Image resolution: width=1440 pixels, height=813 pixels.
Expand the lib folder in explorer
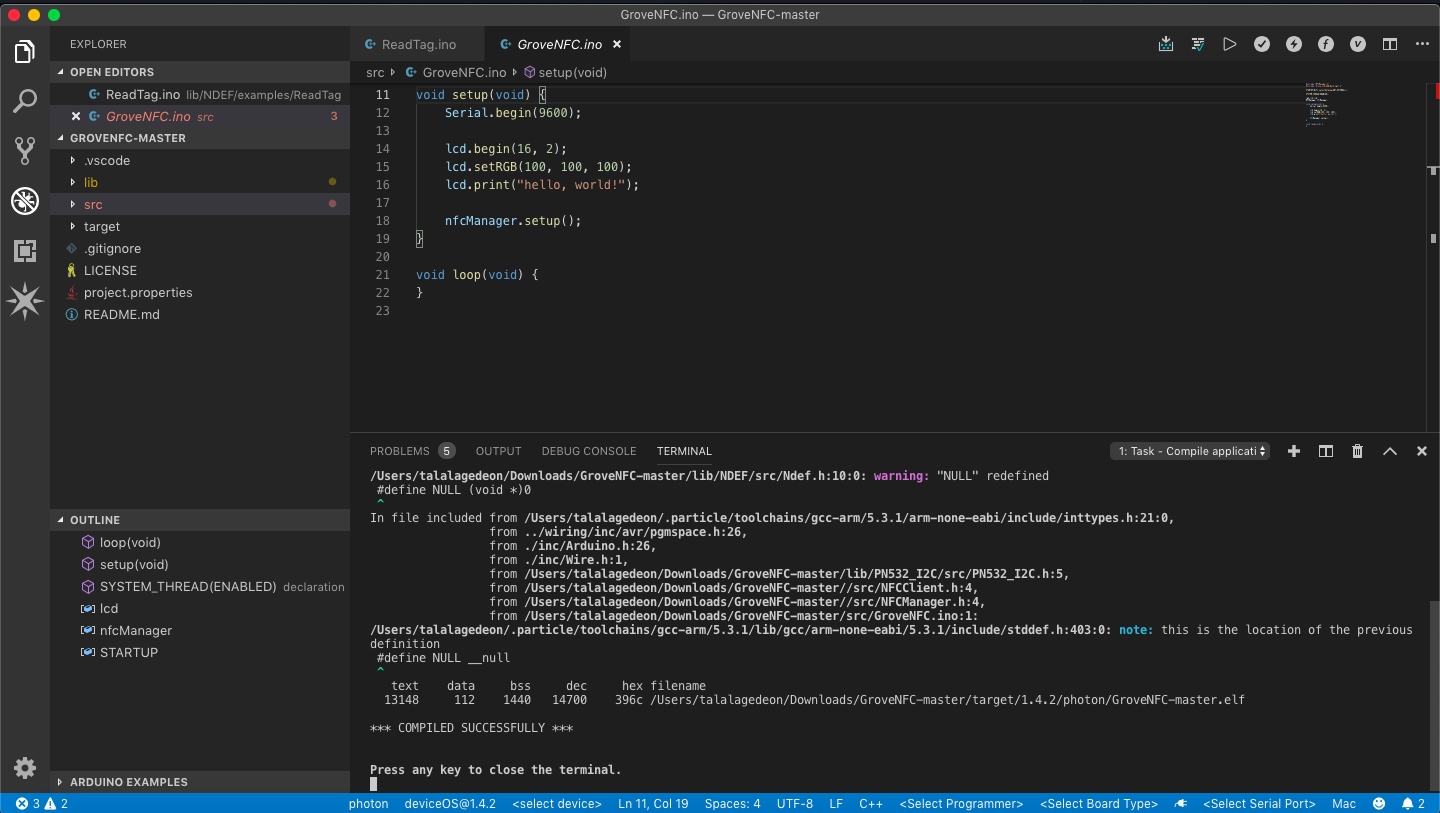click(91, 182)
